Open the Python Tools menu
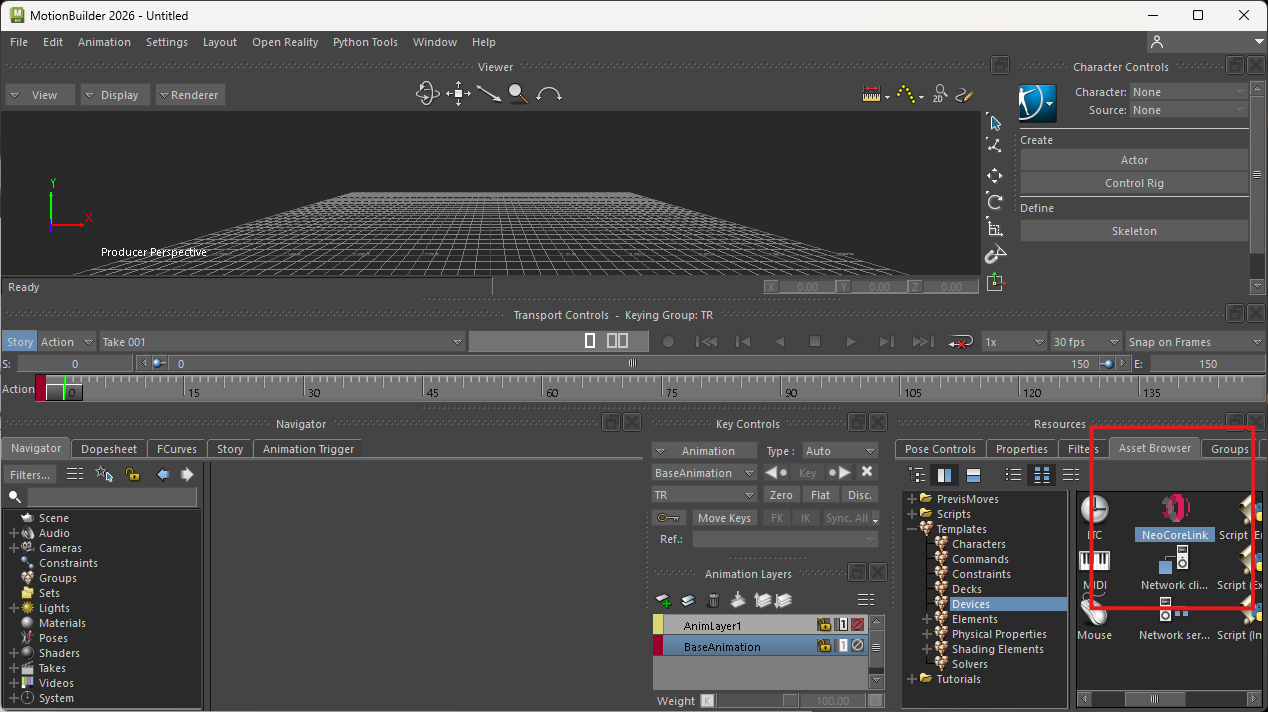 pos(365,42)
